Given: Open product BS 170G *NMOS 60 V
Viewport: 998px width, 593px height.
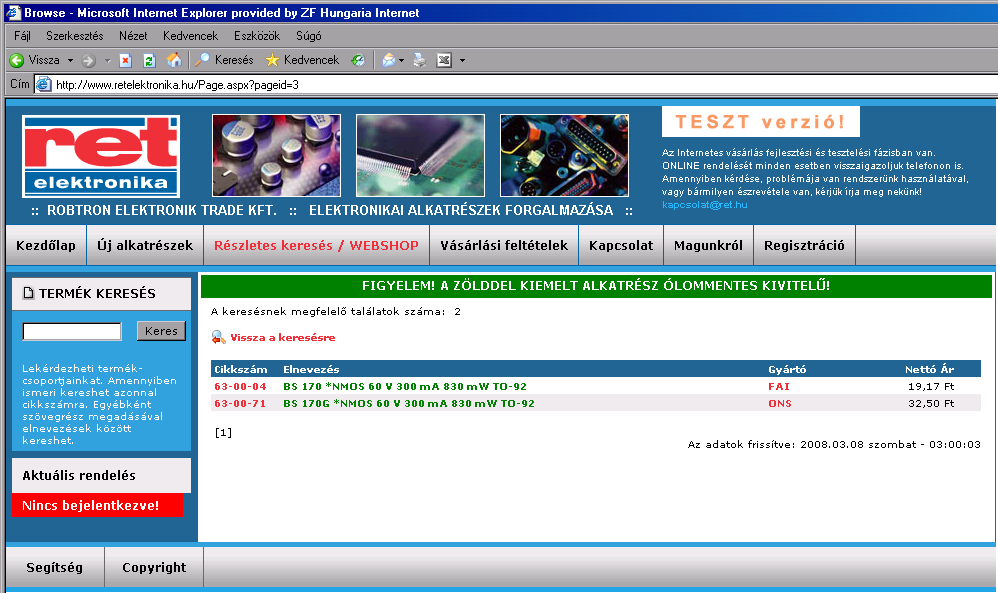Looking at the screenshot, I should click(x=409, y=403).
